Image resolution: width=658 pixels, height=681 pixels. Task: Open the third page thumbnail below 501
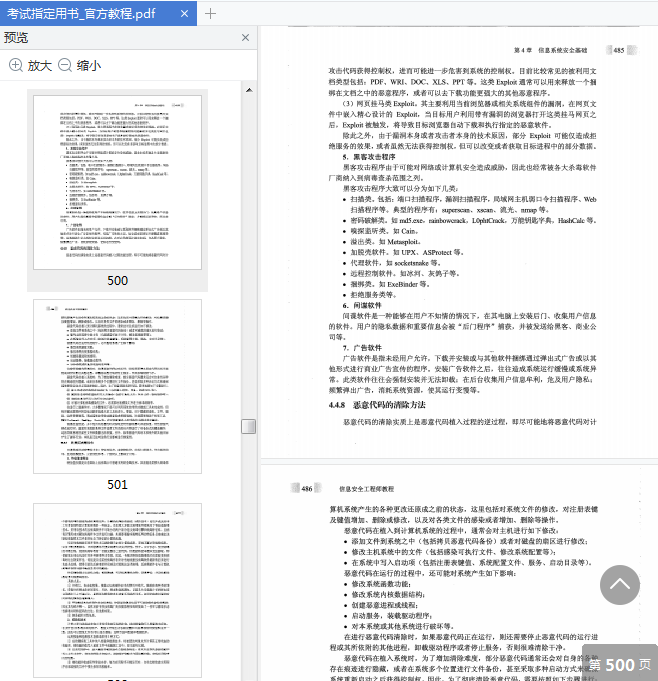tap(117, 591)
